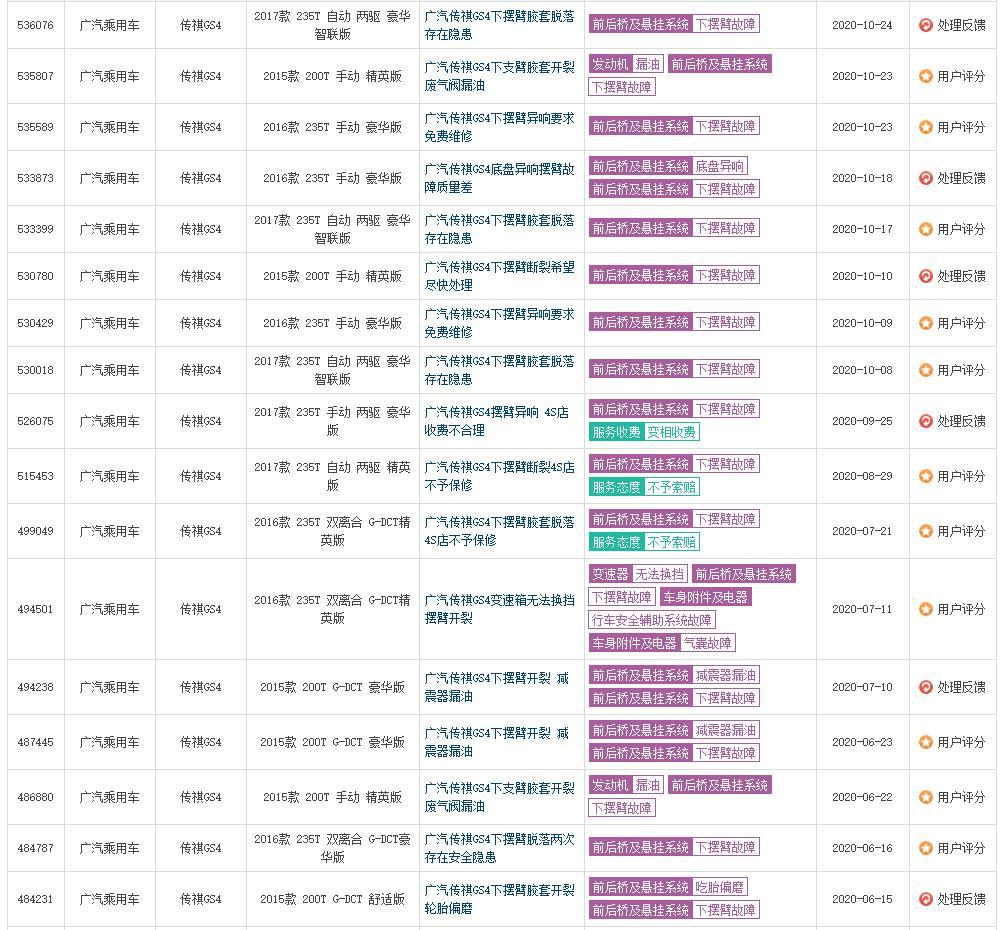The image size is (1002, 930).
Task: Click the '下摆臂故障' tag in row 530780
Action: tap(726, 275)
